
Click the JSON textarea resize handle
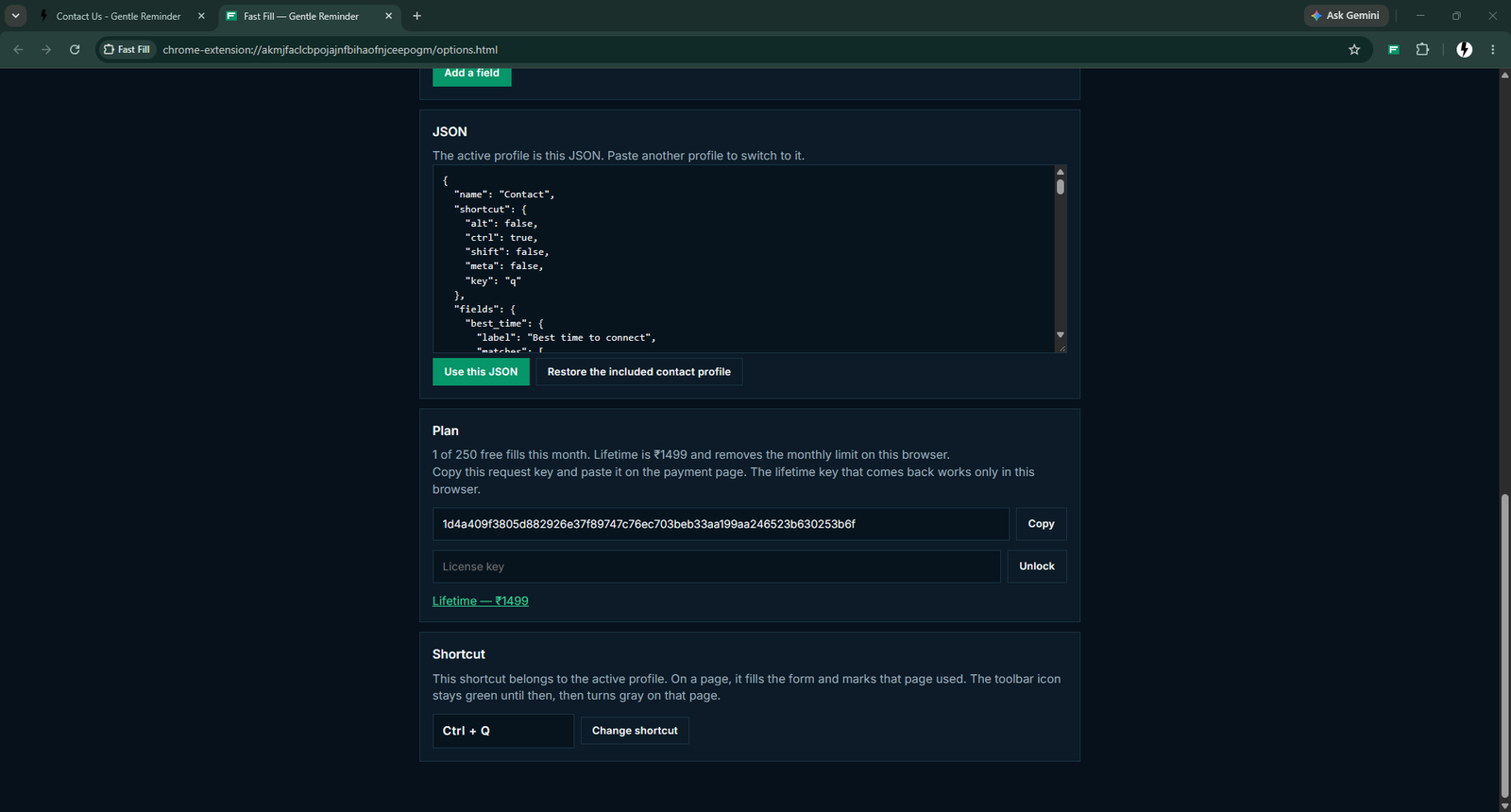pyautogui.click(x=1061, y=347)
